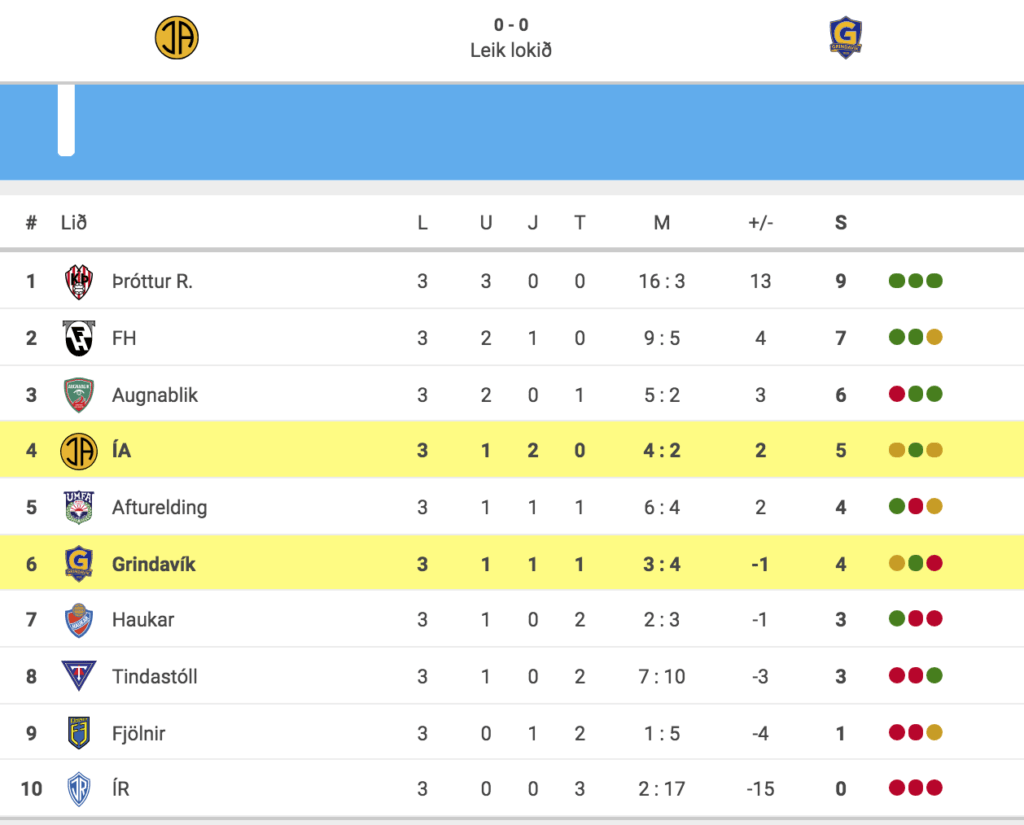Select the Tindastóll triangular crest
This screenshot has height=825, width=1024.
[79, 676]
